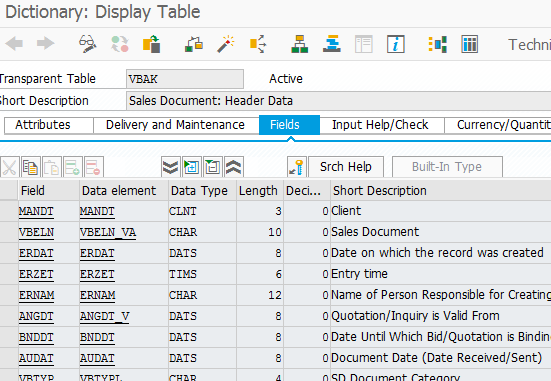This screenshot has height=381, width=551.
Task: Open the BNDDT field link
Action: (36, 337)
